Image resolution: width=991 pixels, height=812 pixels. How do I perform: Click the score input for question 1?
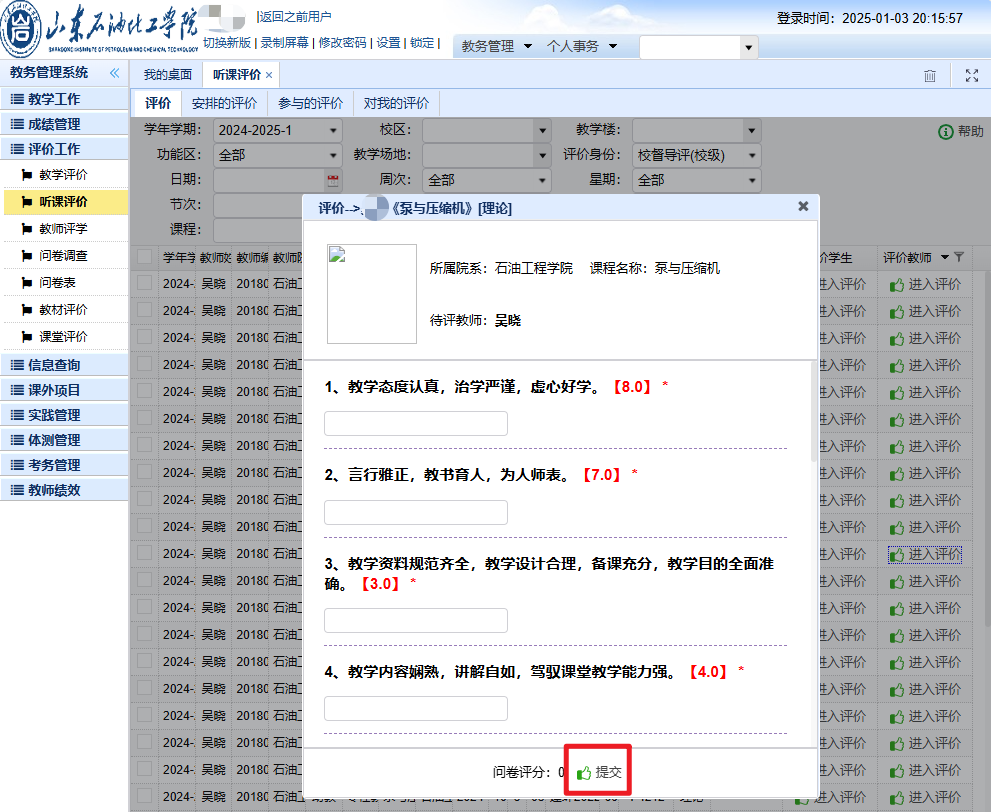[415, 423]
